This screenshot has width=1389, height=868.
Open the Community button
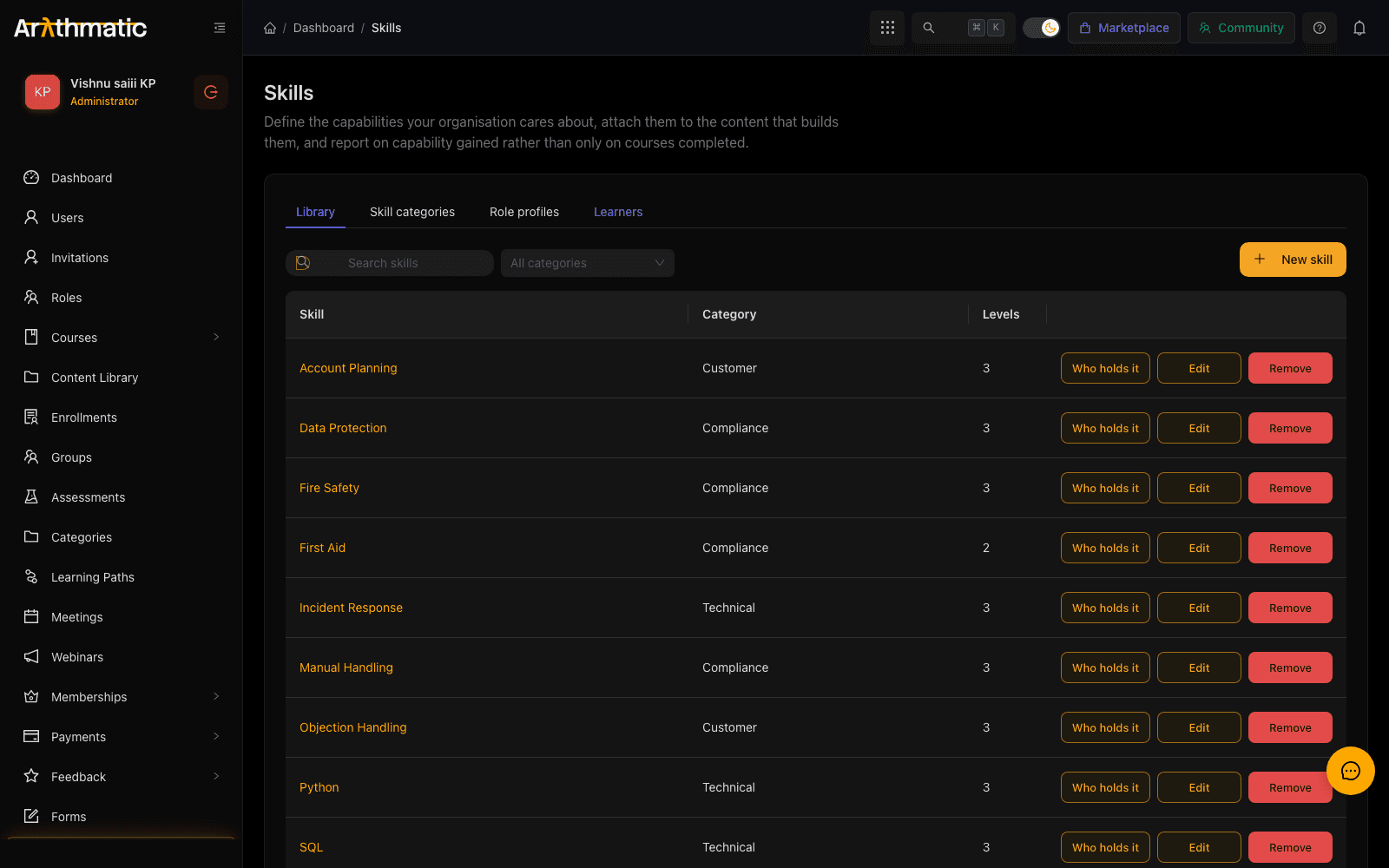pyautogui.click(x=1241, y=28)
